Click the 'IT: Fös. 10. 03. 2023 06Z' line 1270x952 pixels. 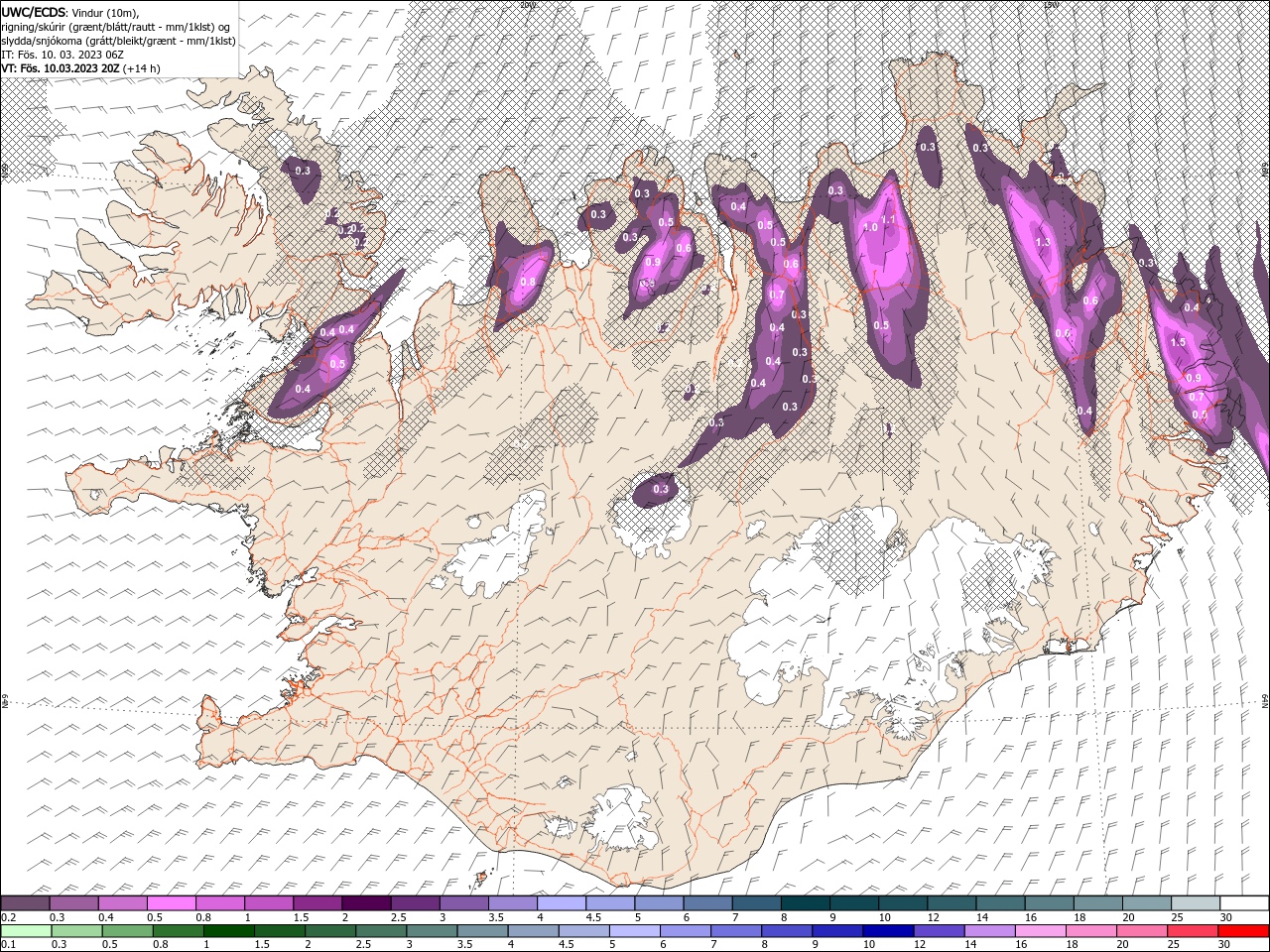point(62,54)
